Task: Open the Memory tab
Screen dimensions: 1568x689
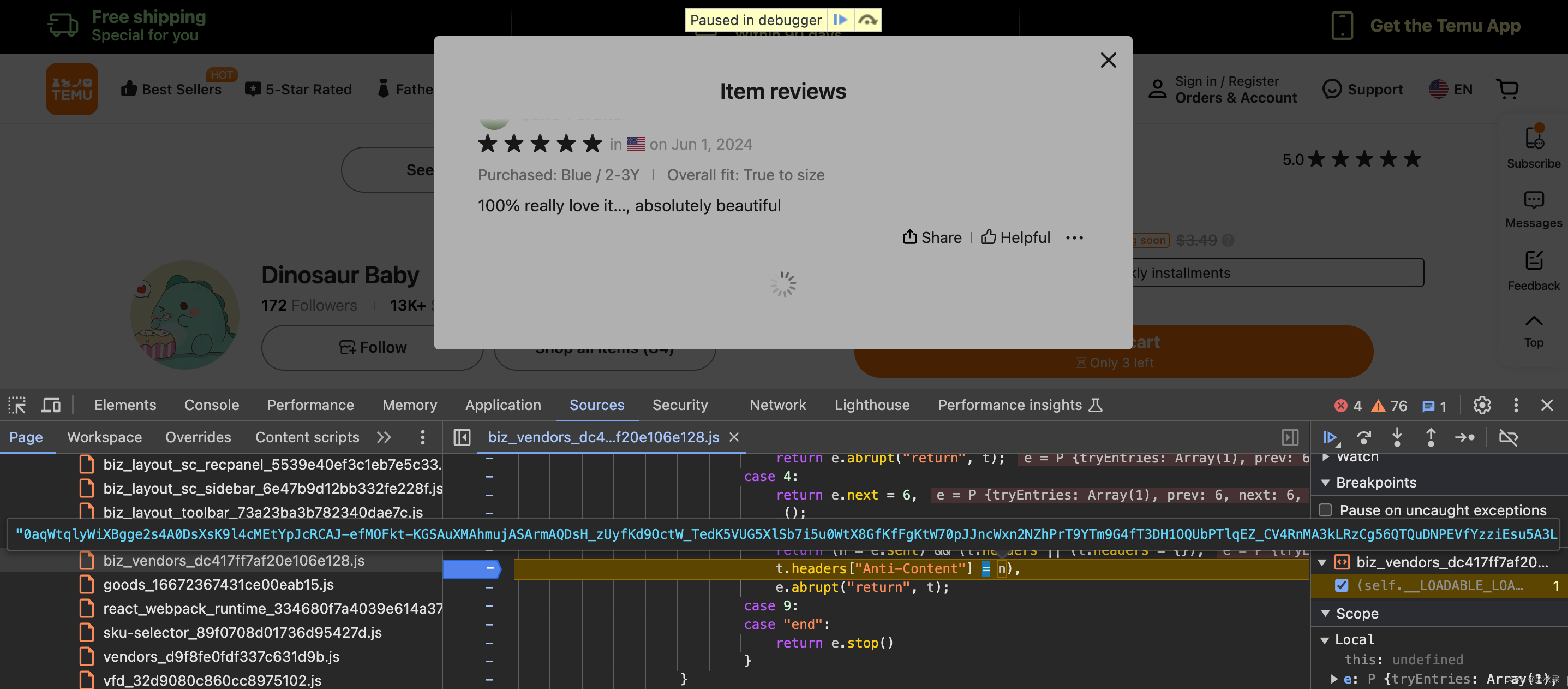Action: point(410,405)
